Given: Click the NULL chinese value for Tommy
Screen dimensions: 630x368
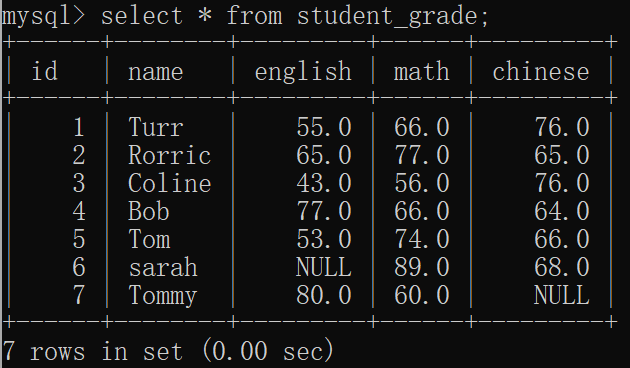Looking at the screenshot, I should click(561, 295).
